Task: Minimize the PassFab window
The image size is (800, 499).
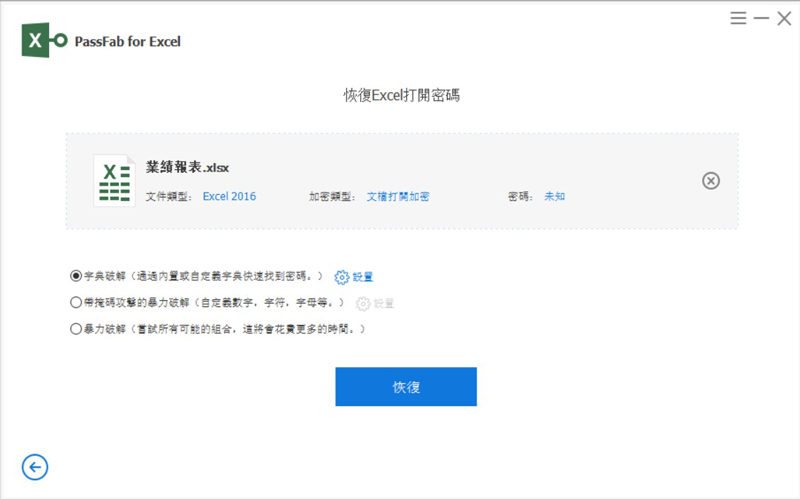Action: pos(761,18)
